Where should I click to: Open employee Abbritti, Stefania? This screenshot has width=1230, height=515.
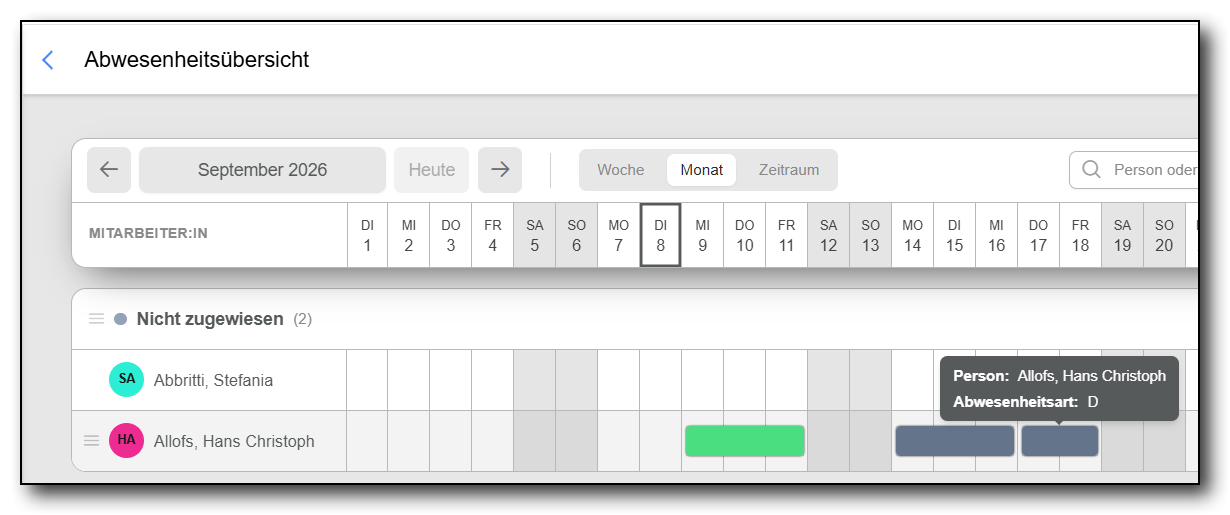click(x=213, y=380)
